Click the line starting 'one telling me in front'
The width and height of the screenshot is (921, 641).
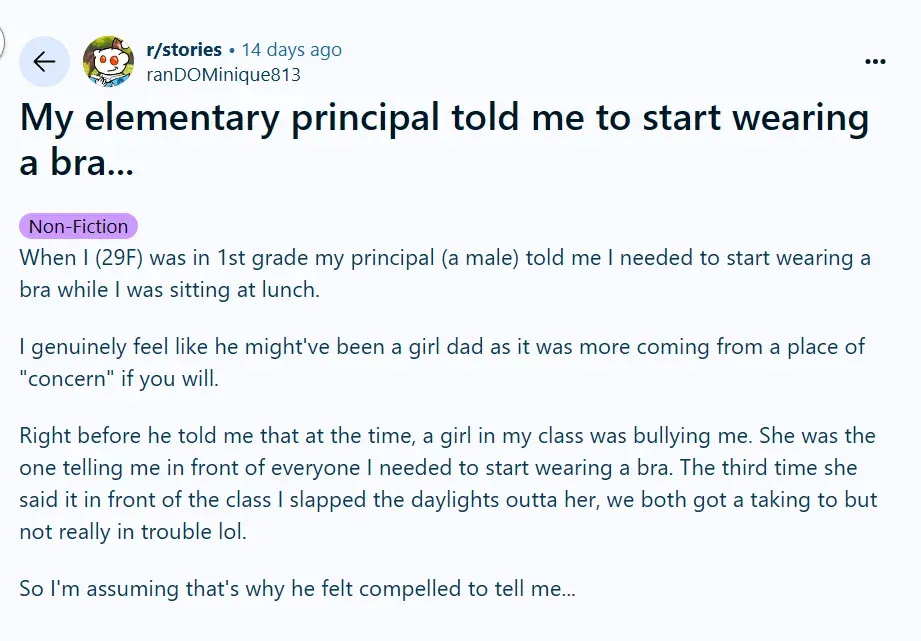(x=438, y=468)
